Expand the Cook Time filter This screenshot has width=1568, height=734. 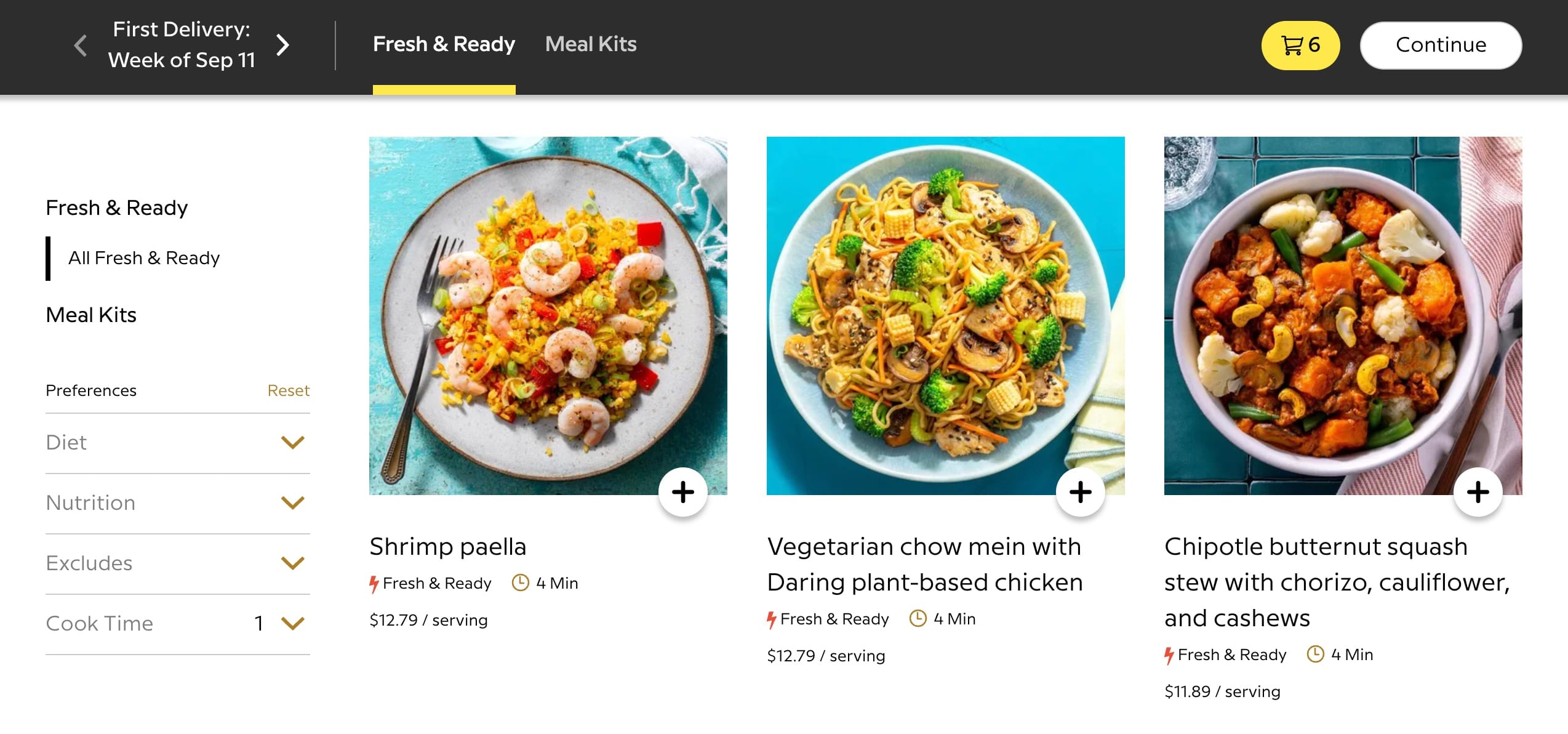click(292, 624)
